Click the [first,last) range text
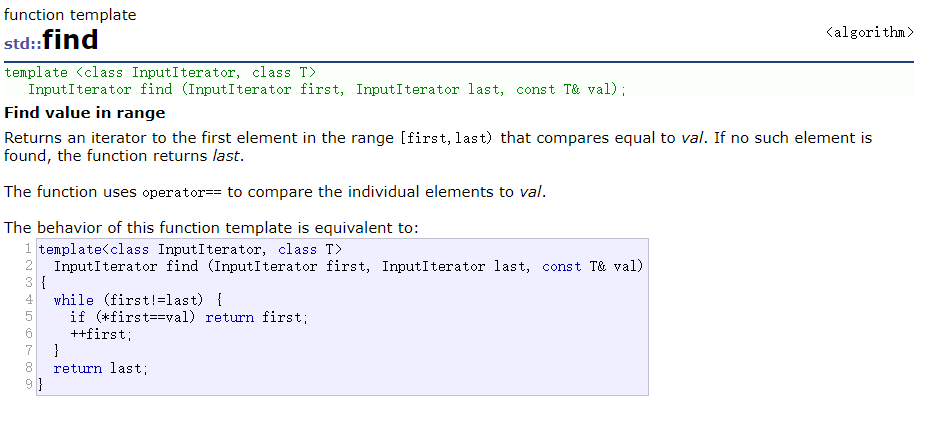 coord(446,138)
